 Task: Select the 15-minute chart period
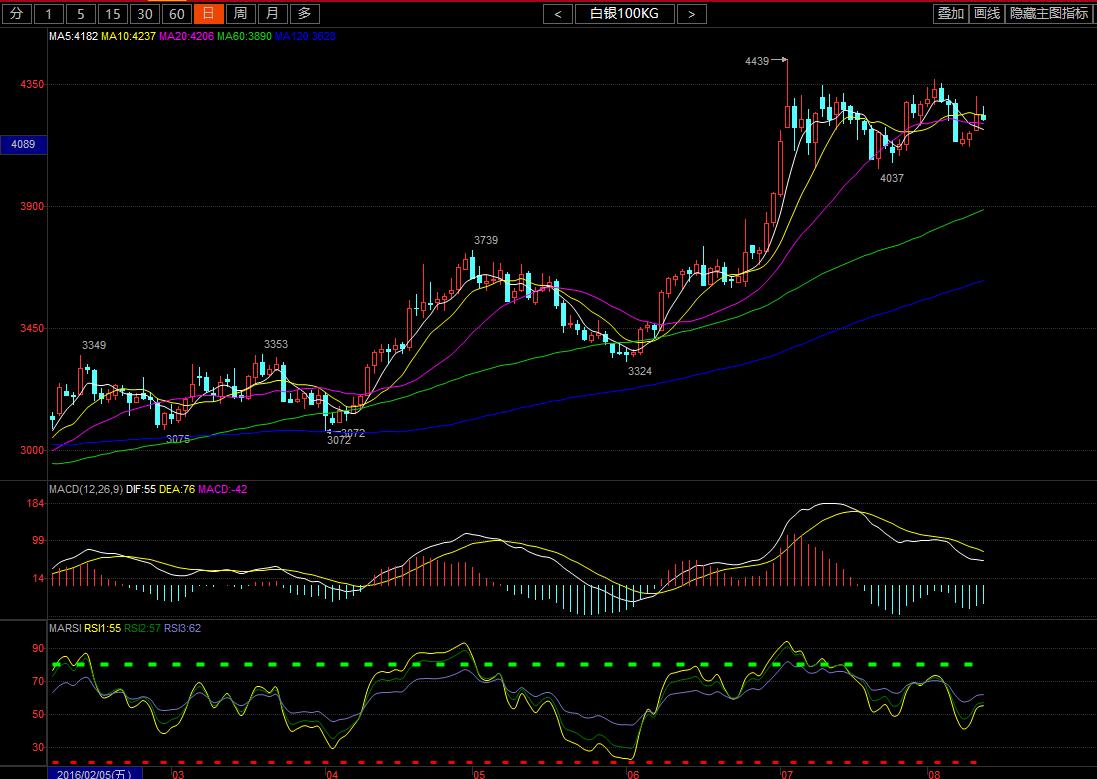tap(113, 13)
